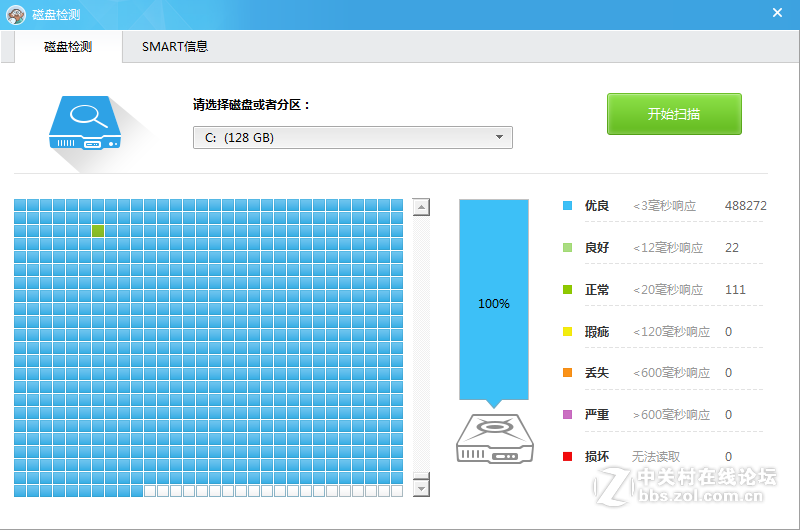Switch to the 磁盘检测 tab
800x530 pixels.
tap(68, 47)
